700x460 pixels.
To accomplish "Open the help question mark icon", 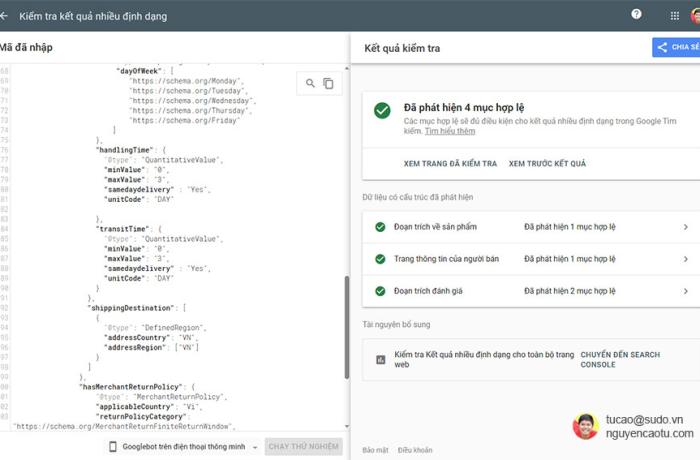I will pyautogui.click(x=636, y=15).
